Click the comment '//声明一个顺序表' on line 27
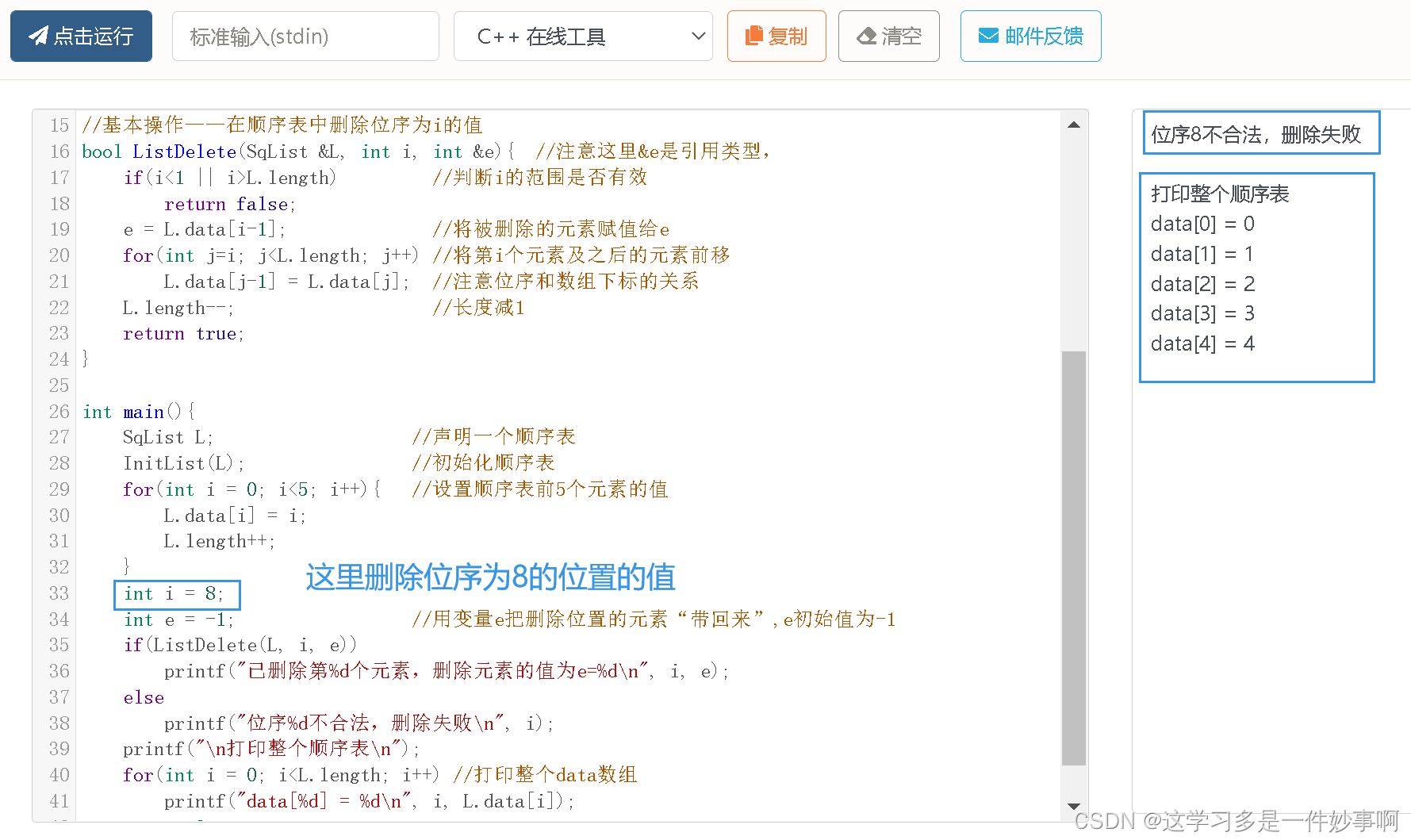1411x840 pixels. pyautogui.click(x=493, y=437)
